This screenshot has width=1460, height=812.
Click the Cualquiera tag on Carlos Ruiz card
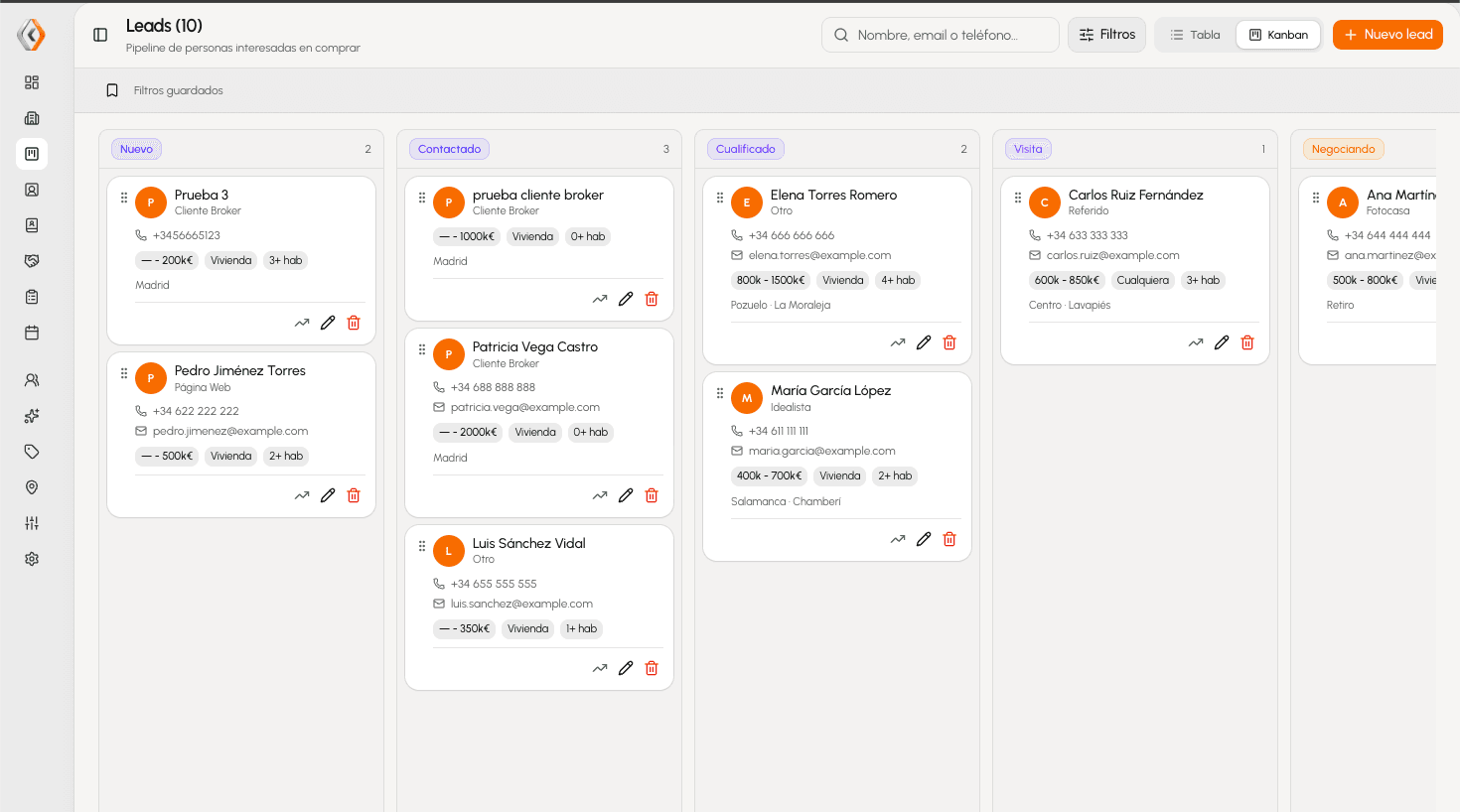[x=1143, y=281]
